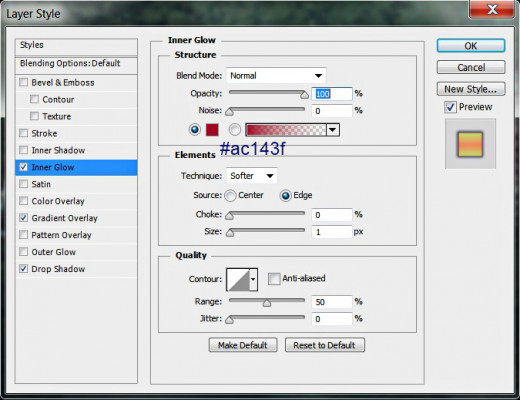Screen dimensions: 520x400
Task: Toggle the Anti-aliased checkbox
Action: 274,279
